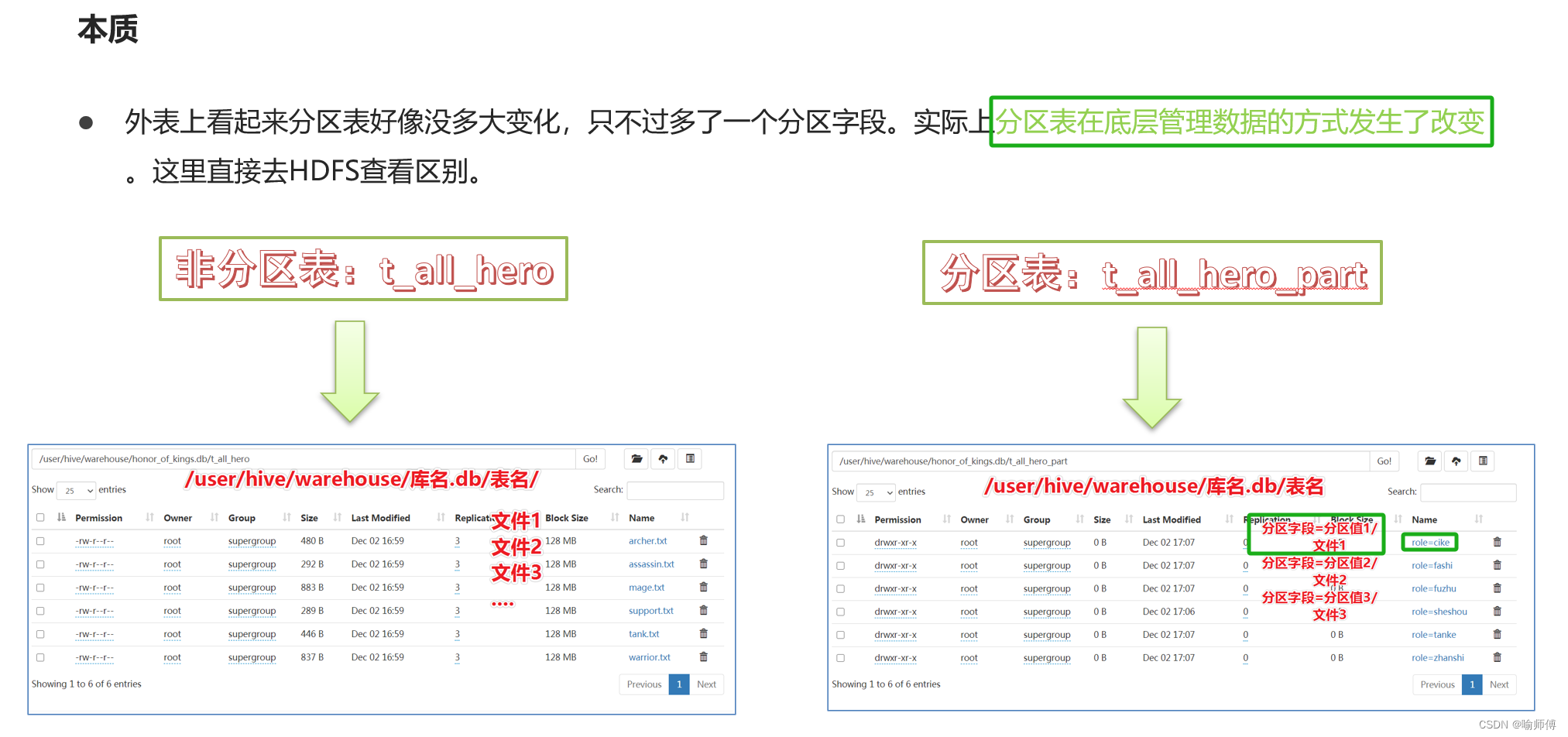
Task: Open archer.txt file link
Action: [x=647, y=541]
